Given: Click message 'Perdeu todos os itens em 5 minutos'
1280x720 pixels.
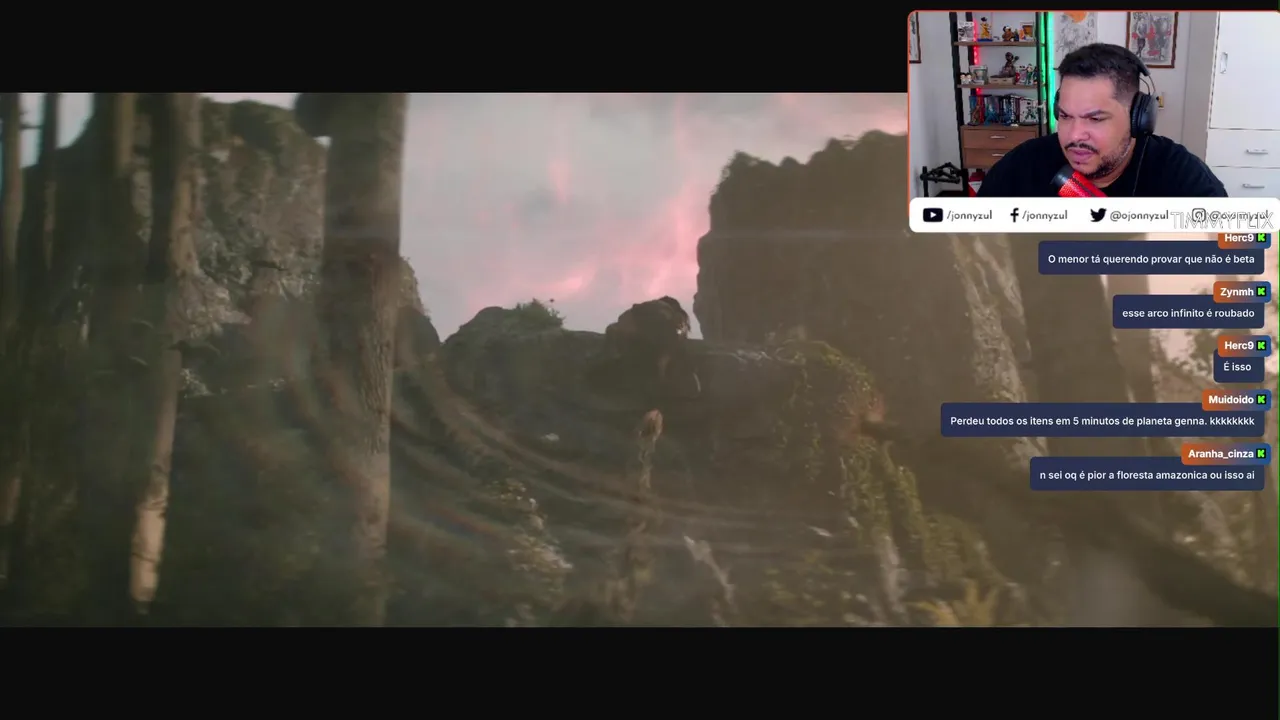Looking at the screenshot, I should point(1102,421).
